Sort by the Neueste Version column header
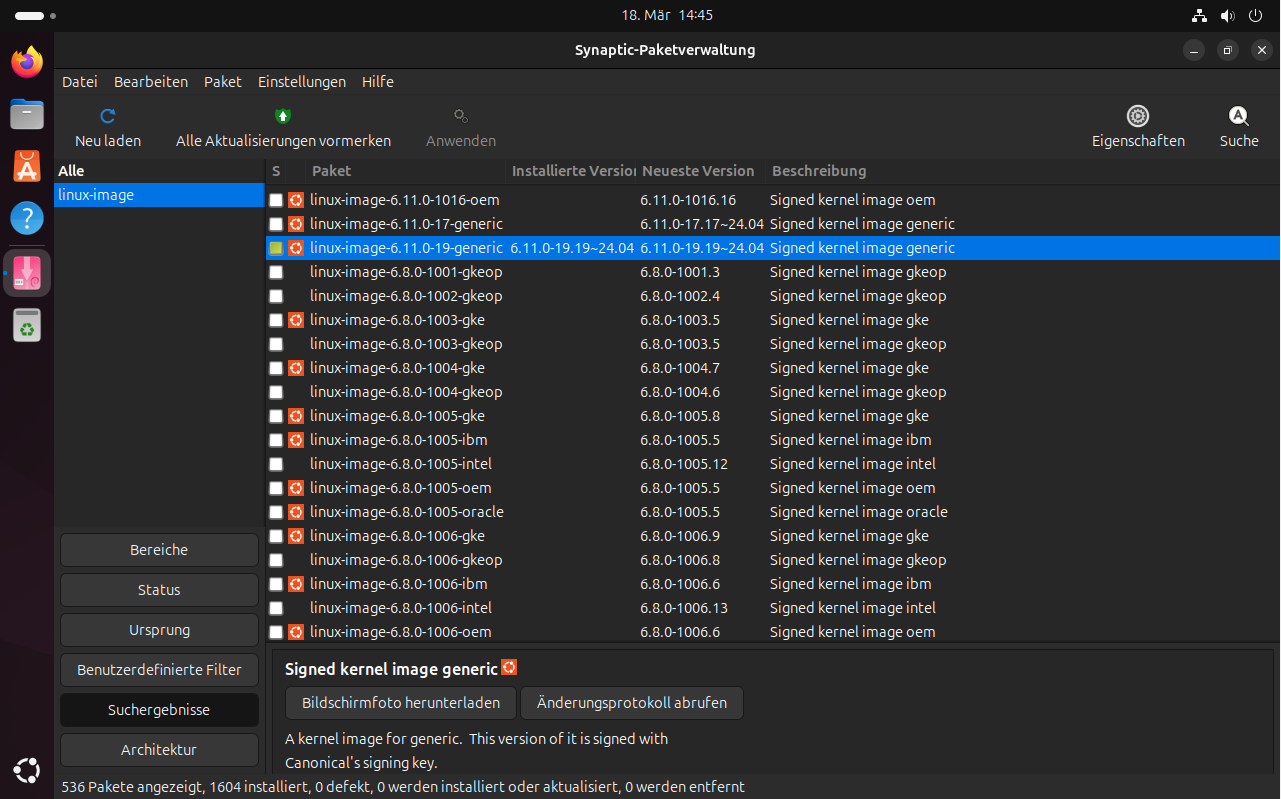1281x799 pixels. [698, 171]
